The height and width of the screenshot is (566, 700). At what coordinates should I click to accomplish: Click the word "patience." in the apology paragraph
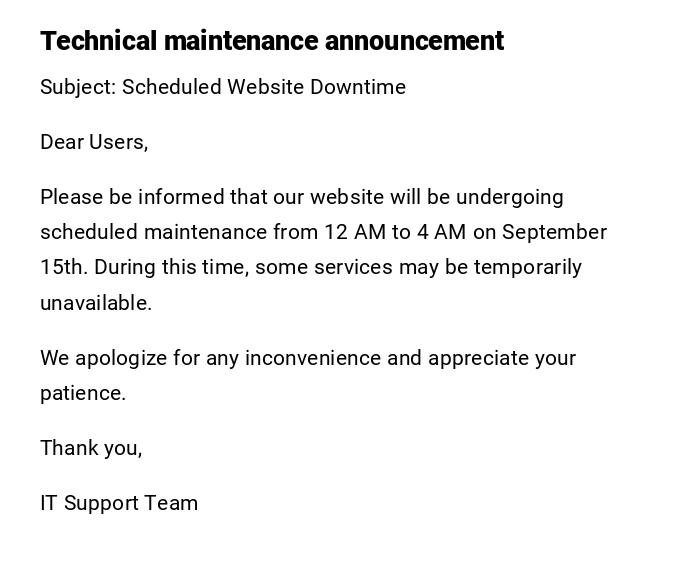pos(83,393)
